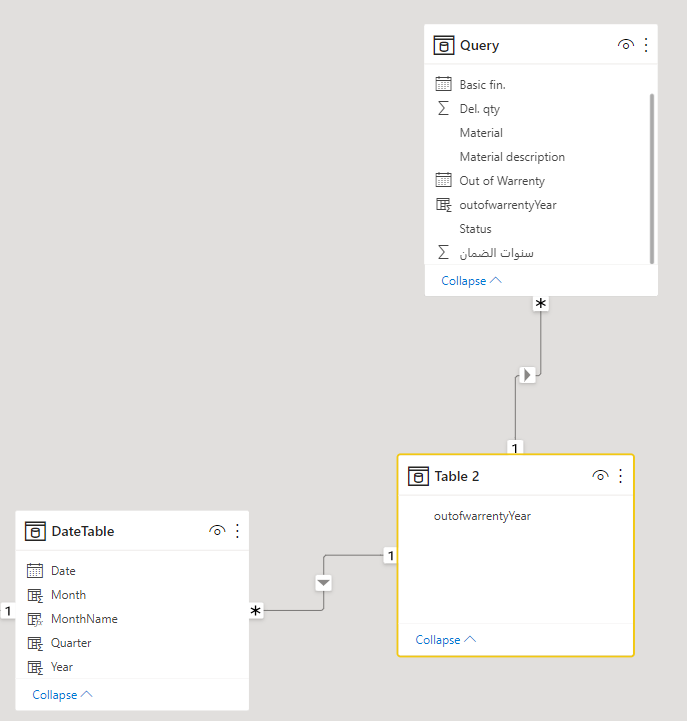Click the Table 2 header icon
Image resolution: width=687 pixels, height=721 pixels.
tap(418, 476)
